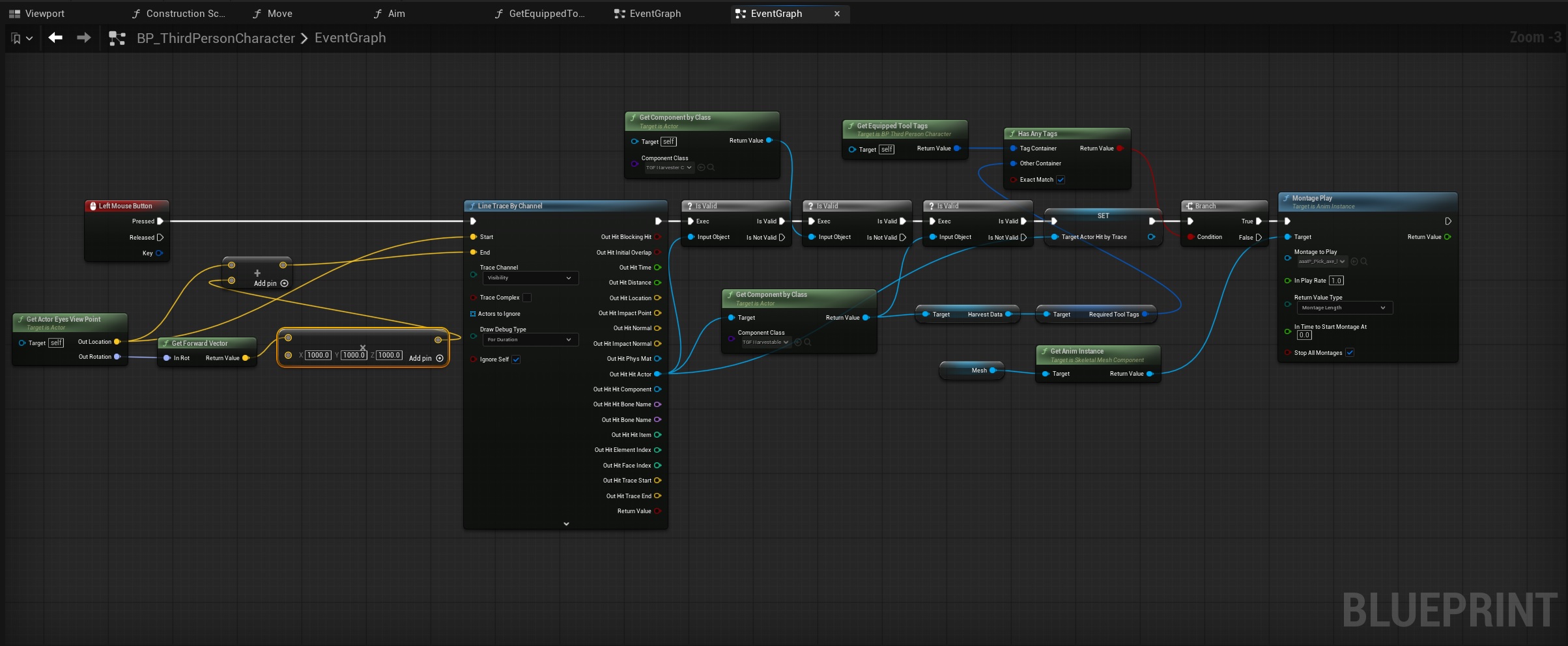Click the use-selected arrow icon beside Montage to Play

pos(1354,262)
